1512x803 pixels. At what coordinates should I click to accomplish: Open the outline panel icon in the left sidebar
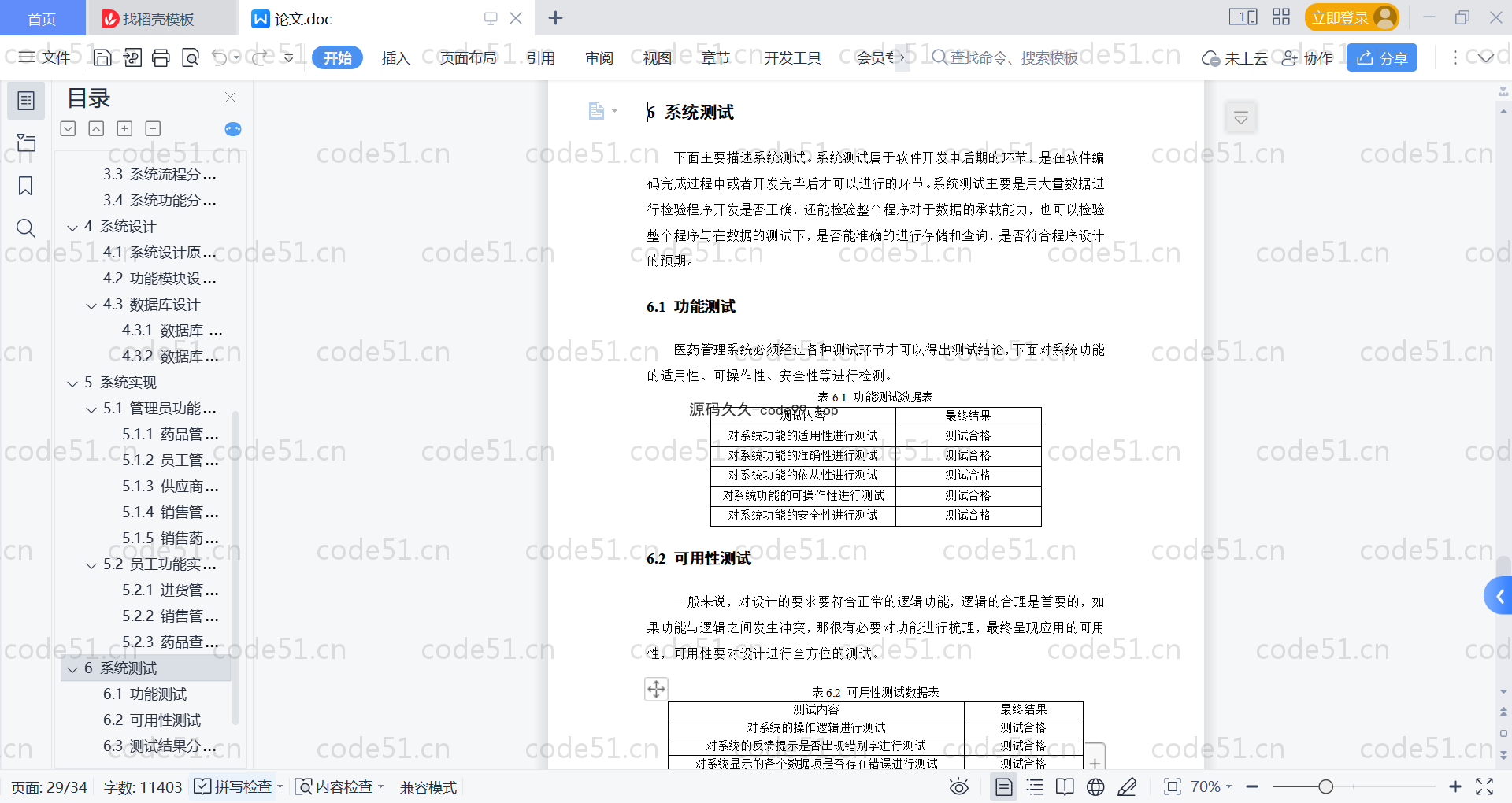click(26, 101)
